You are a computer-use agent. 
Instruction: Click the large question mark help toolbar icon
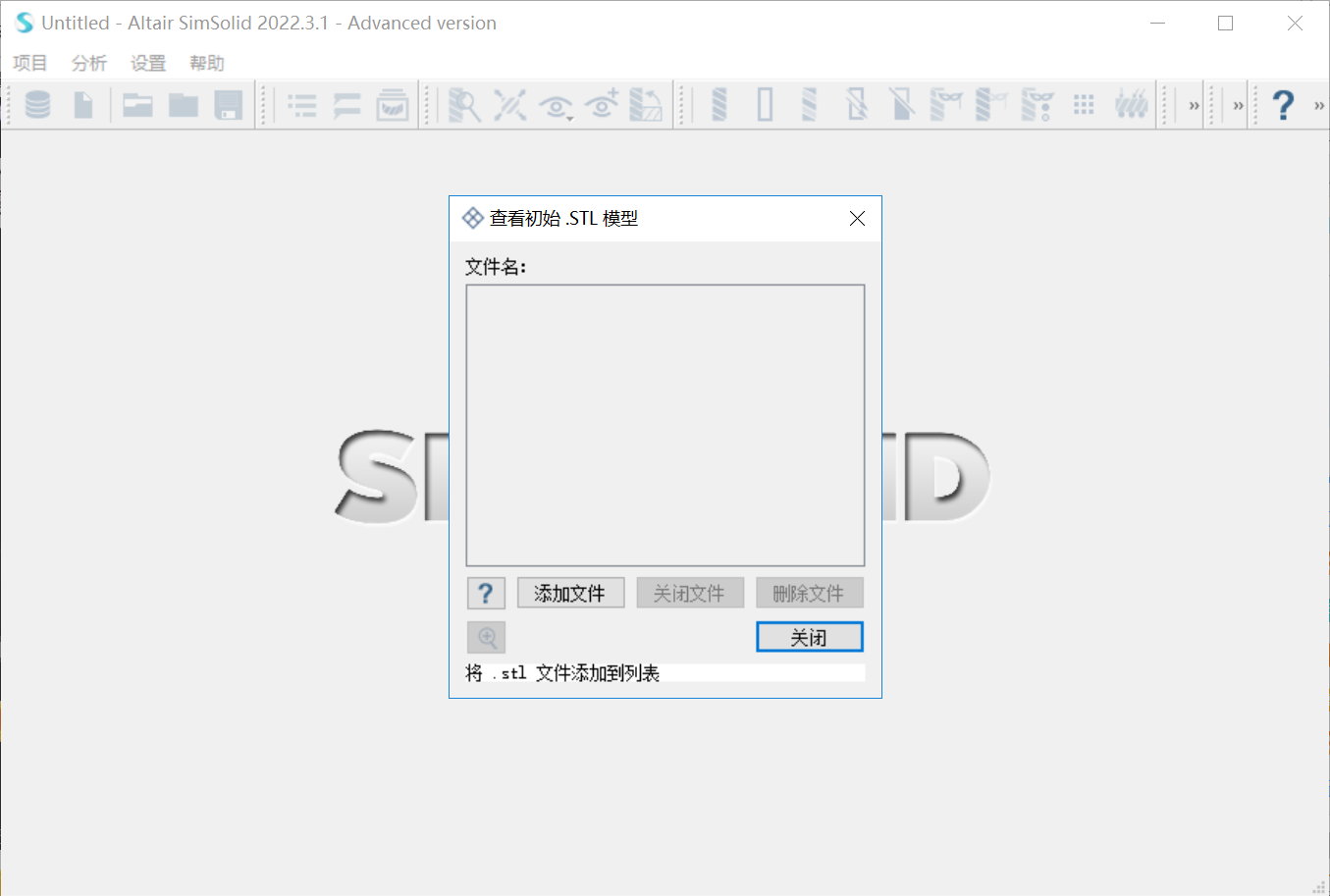[1283, 105]
